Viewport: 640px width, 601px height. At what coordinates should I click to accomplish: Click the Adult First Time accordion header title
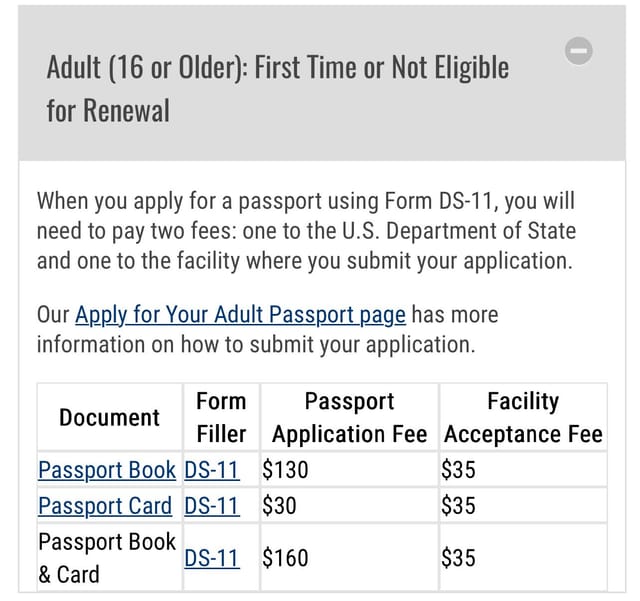click(278, 89)
